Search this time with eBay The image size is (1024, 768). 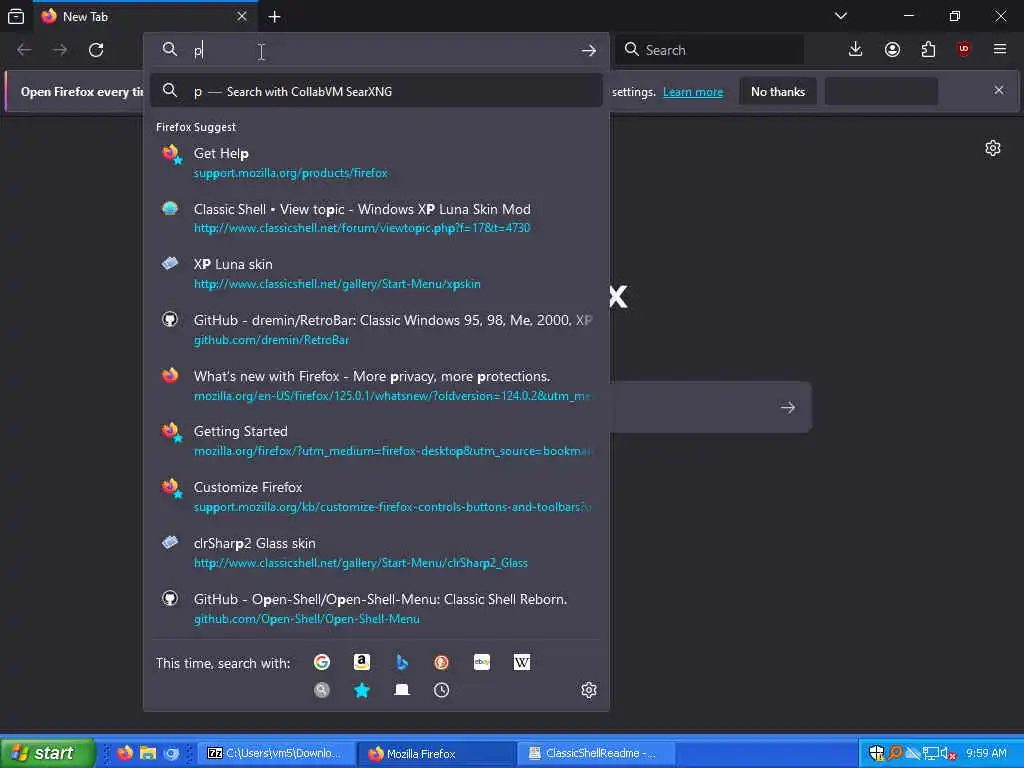click(x=482, y=662)
